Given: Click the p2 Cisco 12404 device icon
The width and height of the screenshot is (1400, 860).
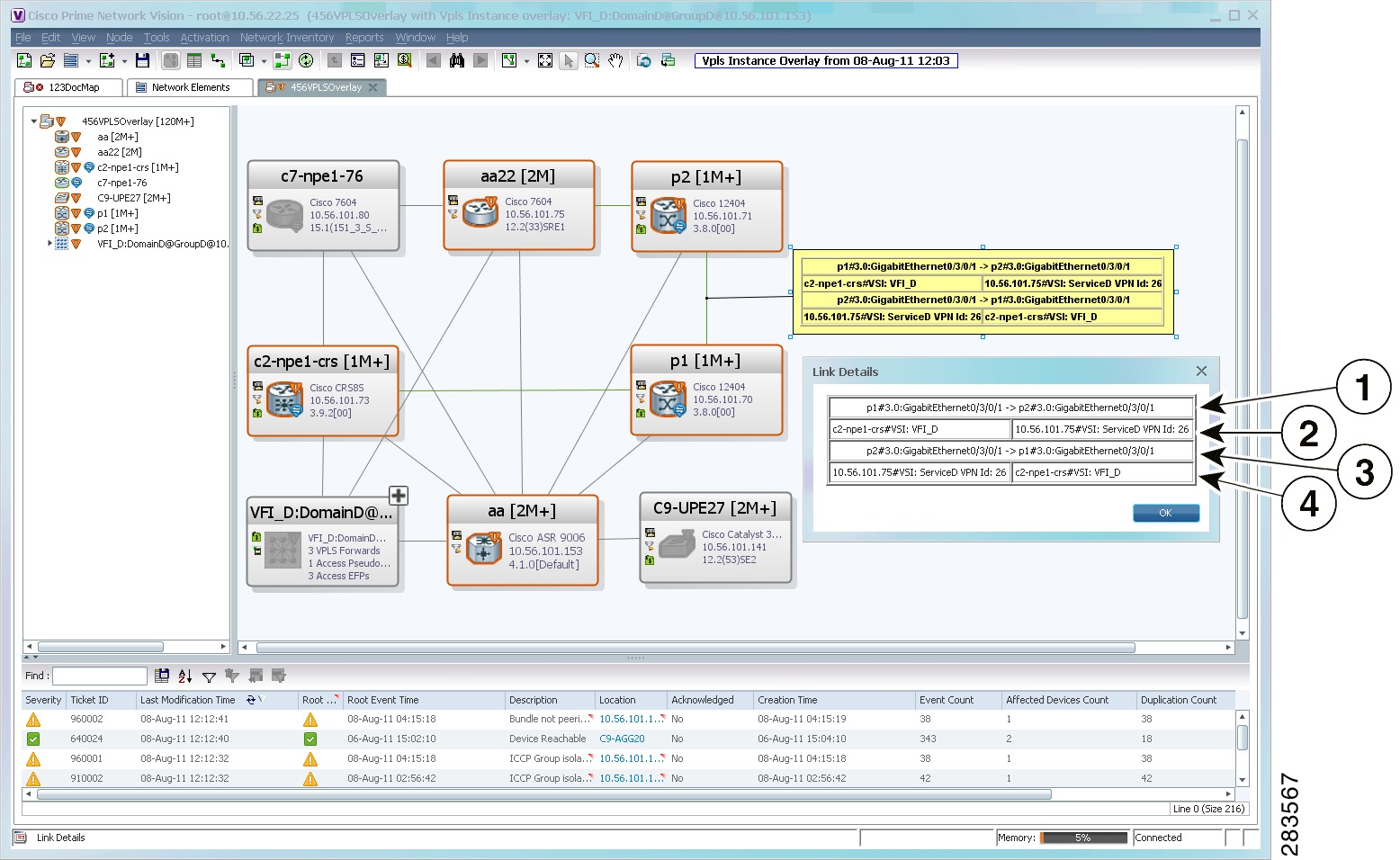Looking at the screenshot, I should 669,216.
